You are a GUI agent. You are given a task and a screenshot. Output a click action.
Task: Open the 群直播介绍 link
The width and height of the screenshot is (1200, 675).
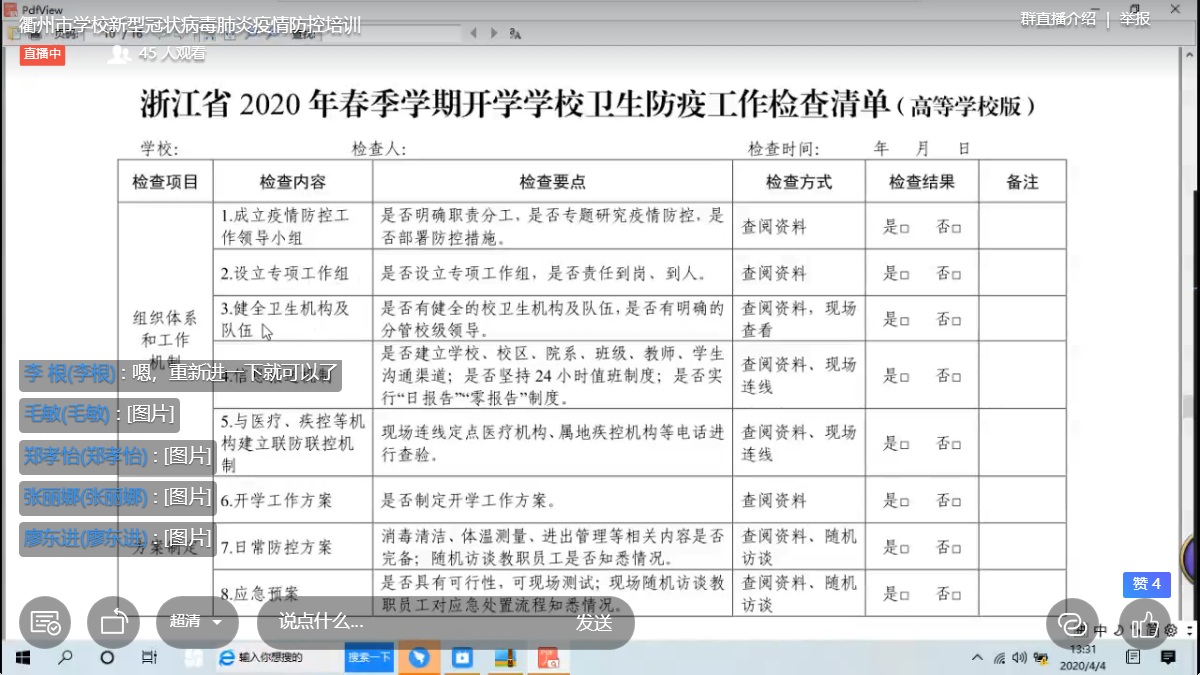pos(1058,19)
